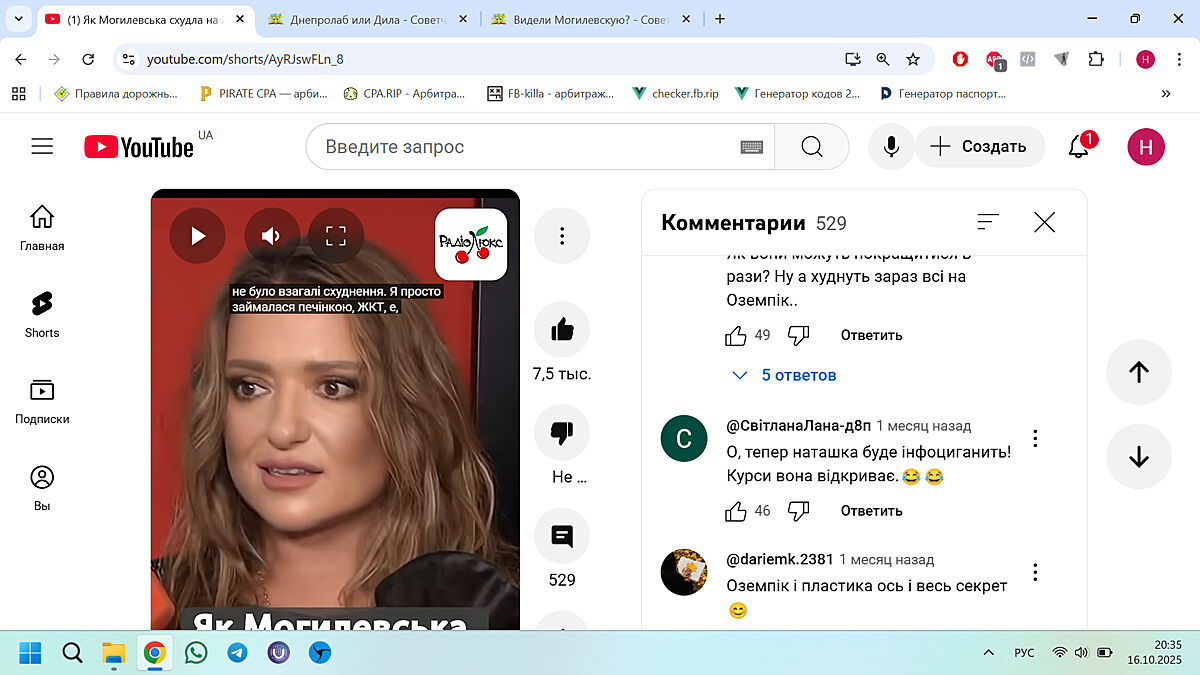The width and height of the screenshot is (1200, 675).
Task: Open the Подписки sidebar section
Action: tap(42, 401)
